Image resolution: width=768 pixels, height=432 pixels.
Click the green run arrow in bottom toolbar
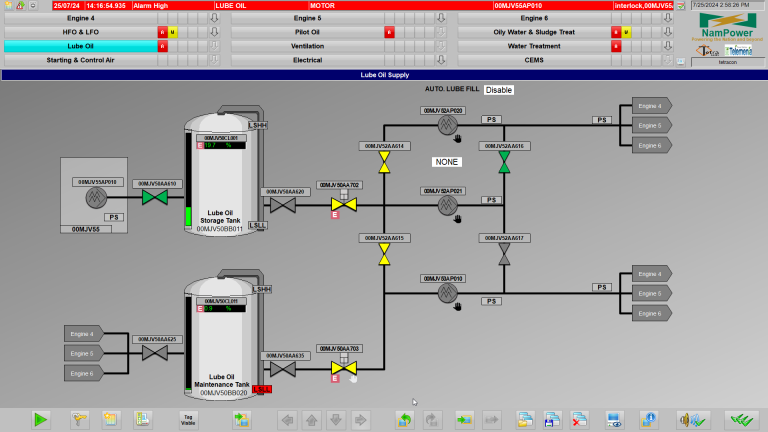pyautogui.click(x=40, y=419)
